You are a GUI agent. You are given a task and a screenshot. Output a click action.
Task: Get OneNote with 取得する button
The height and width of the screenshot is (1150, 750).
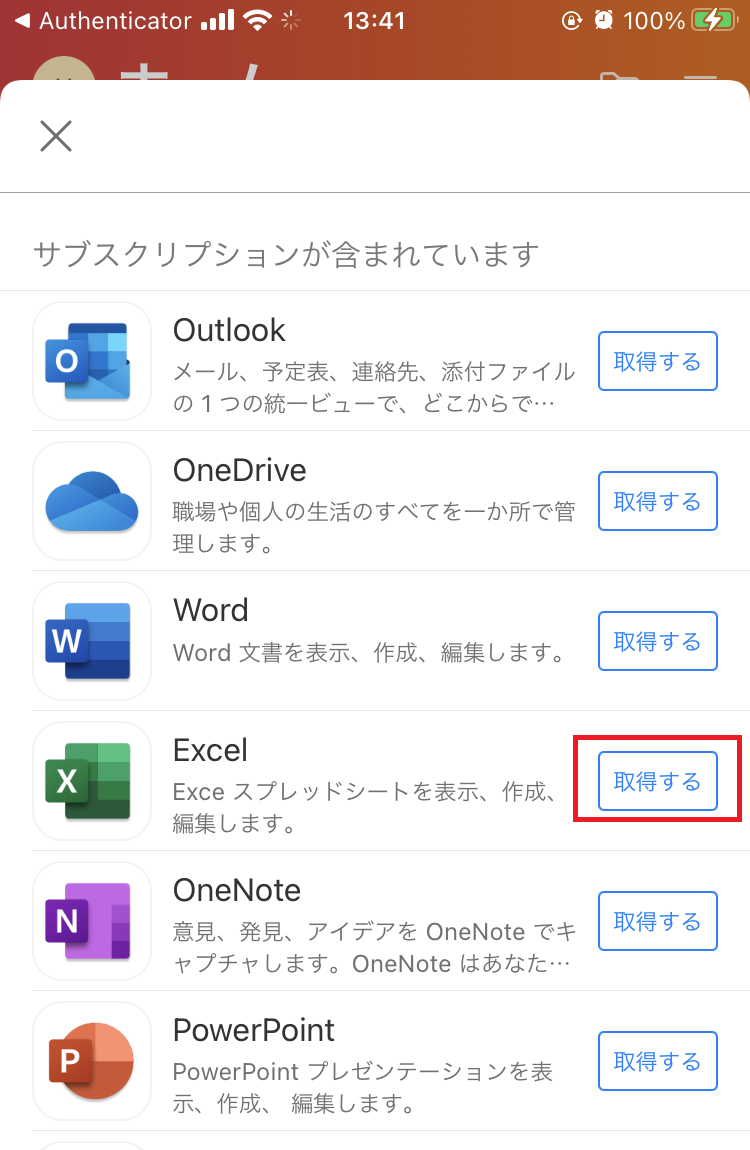tap(658, 921)
